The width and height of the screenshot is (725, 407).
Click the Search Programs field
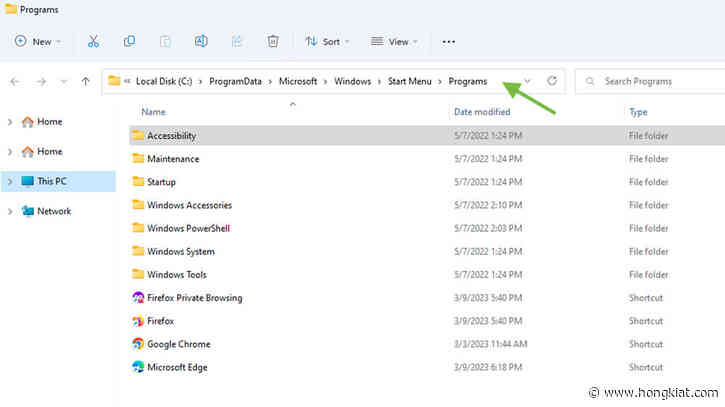pyautogui.click(x=652, y=81)
